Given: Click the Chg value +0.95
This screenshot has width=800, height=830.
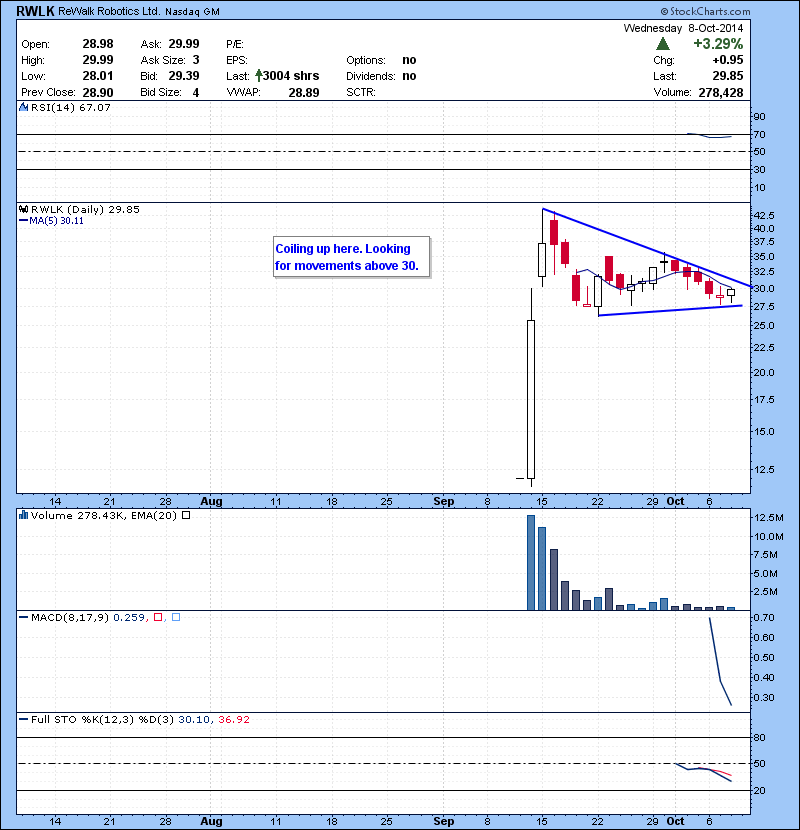Looking at the screenshot, I should point(728,60).
